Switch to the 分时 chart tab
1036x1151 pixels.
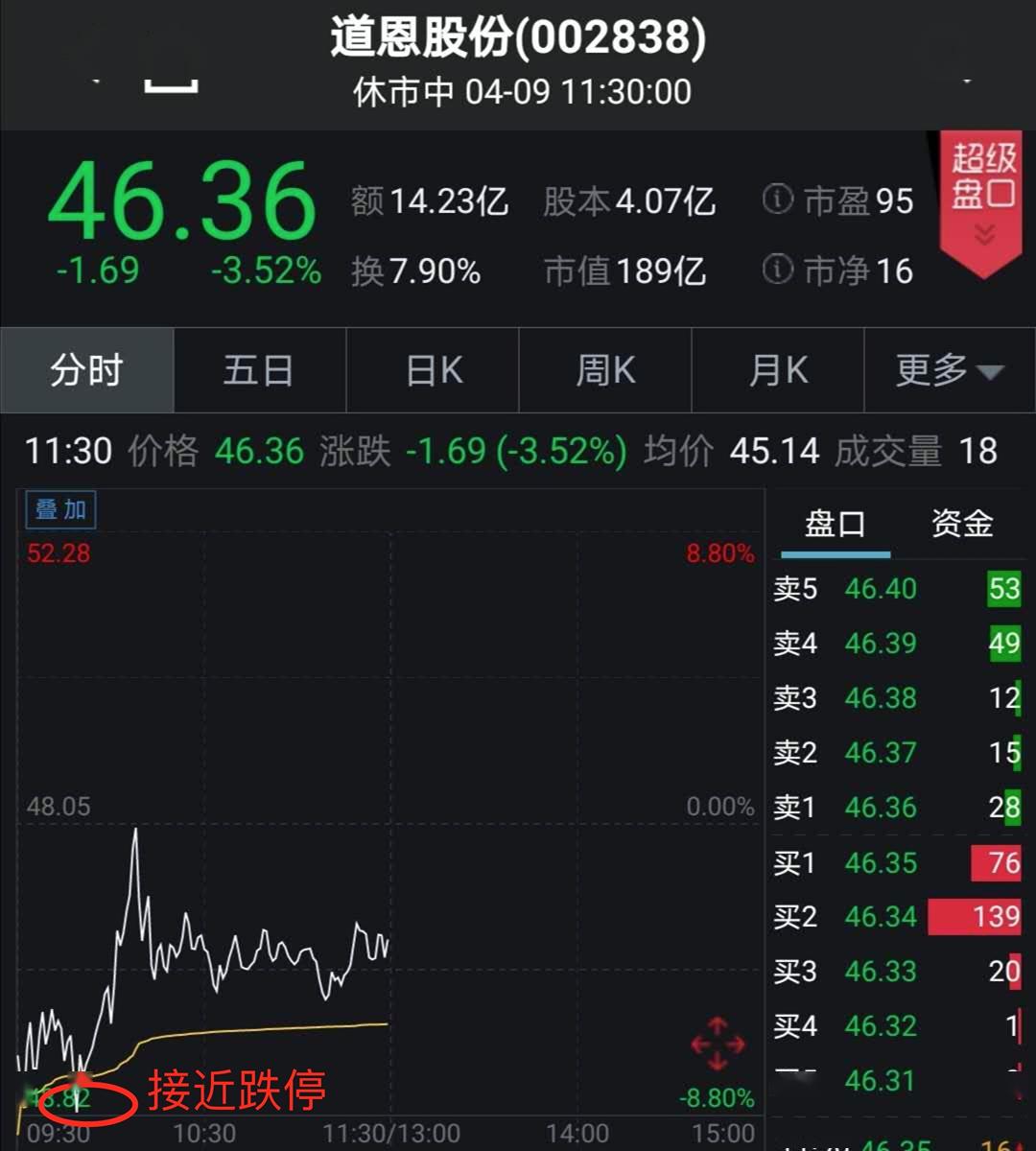coord(86,370)
